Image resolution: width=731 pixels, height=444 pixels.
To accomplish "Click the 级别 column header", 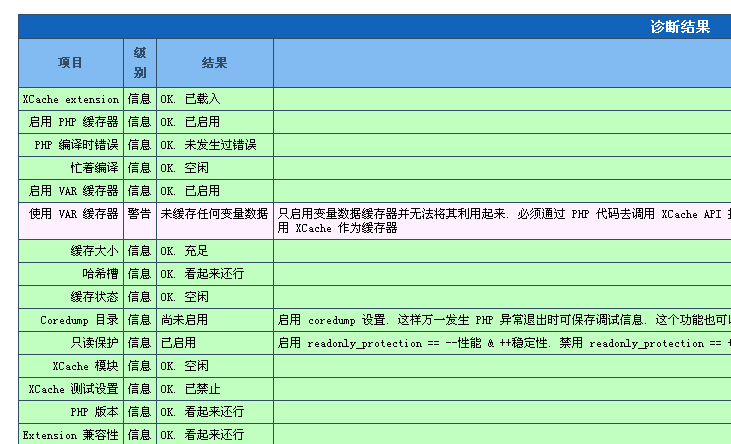I will point(140,62).
